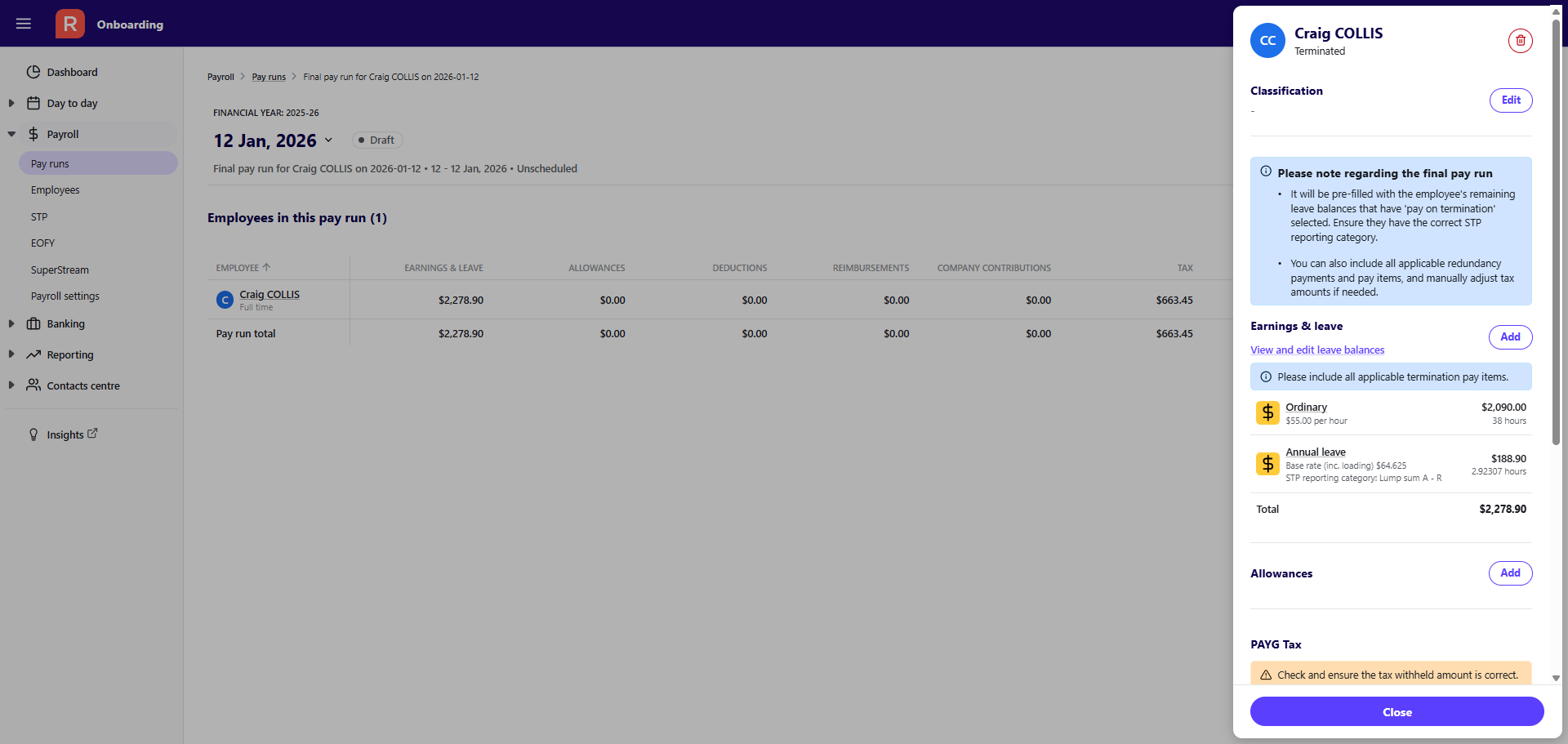Click the side panel scrollbar up arrow
The image size is (1568, 744).
[x=1556, y=12]
